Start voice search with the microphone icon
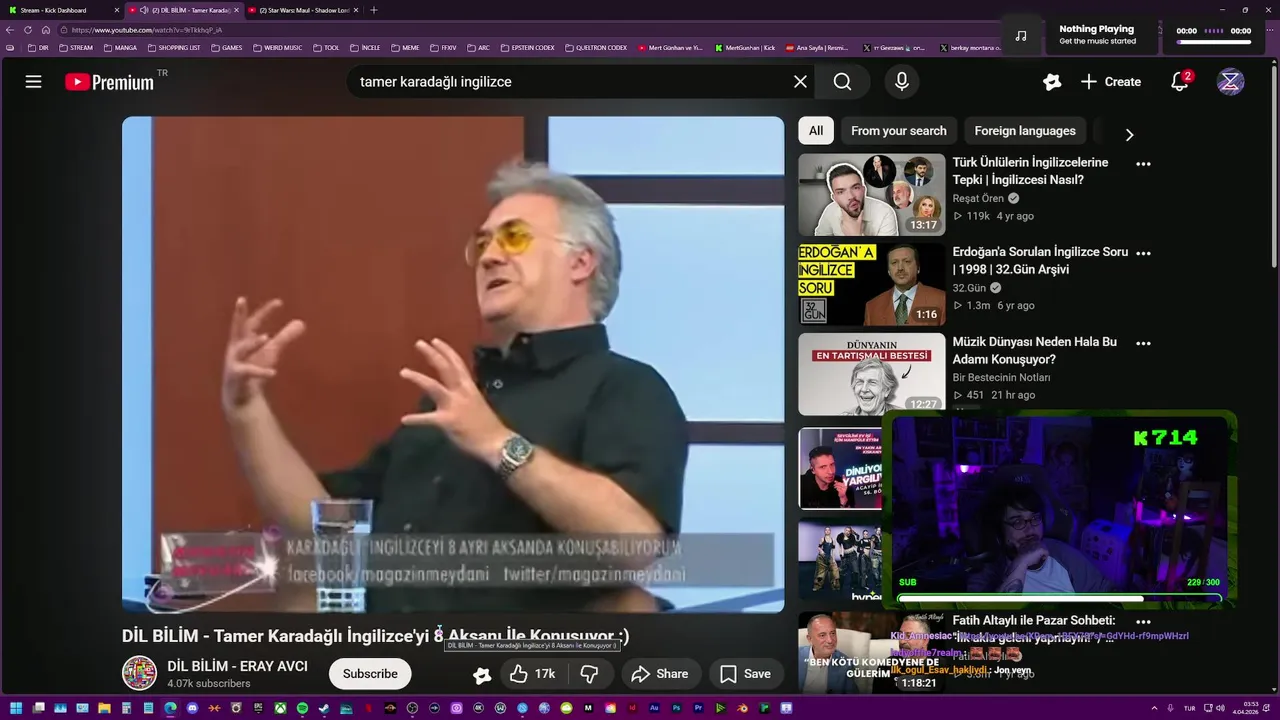This screenshot has width=1280, height=720. (x=902, y=82)
